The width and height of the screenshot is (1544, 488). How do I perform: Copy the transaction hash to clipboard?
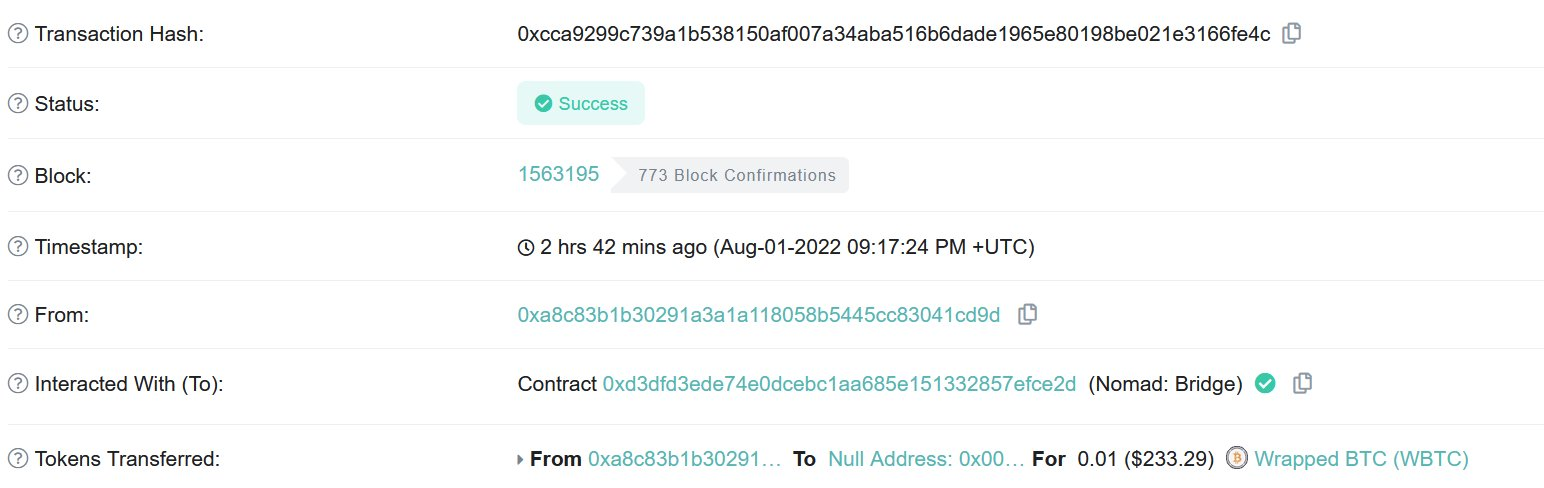pos(1291,33)
